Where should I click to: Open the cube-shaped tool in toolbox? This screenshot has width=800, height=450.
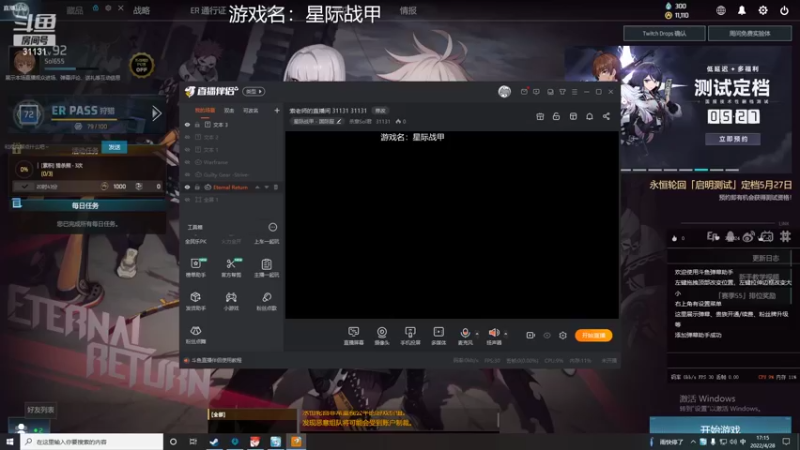click(195, 301)
